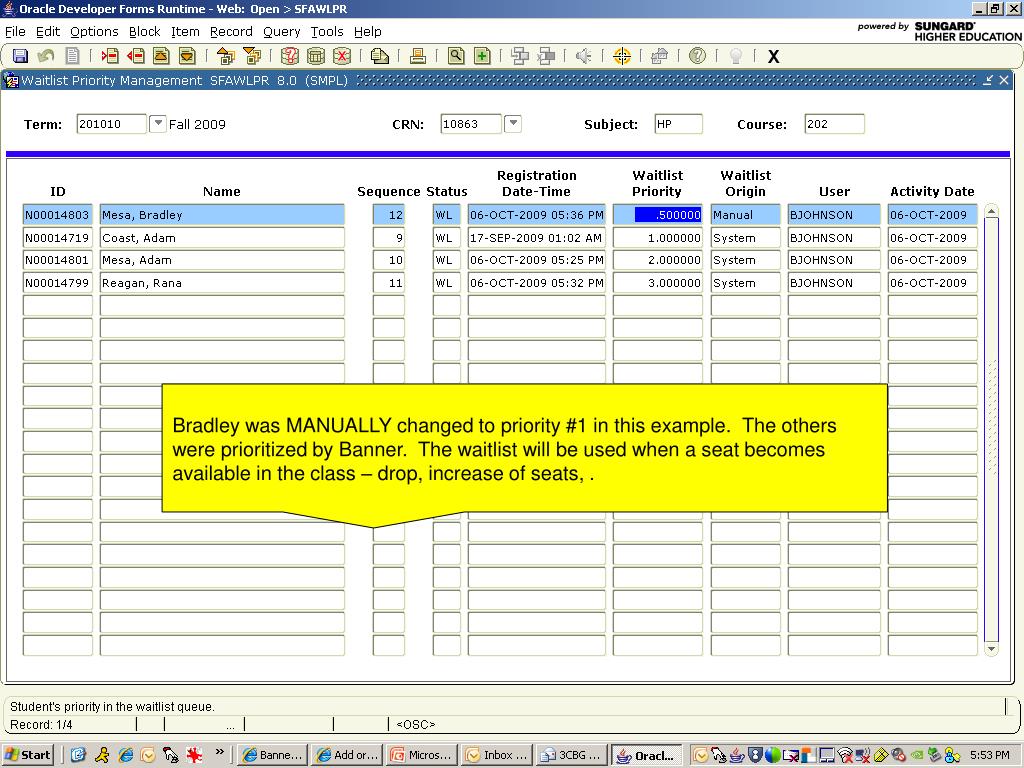This screenshot has height=768, width=1024.
Task: Click the black X Exit toolbar button
Action: tap(773, 57)
